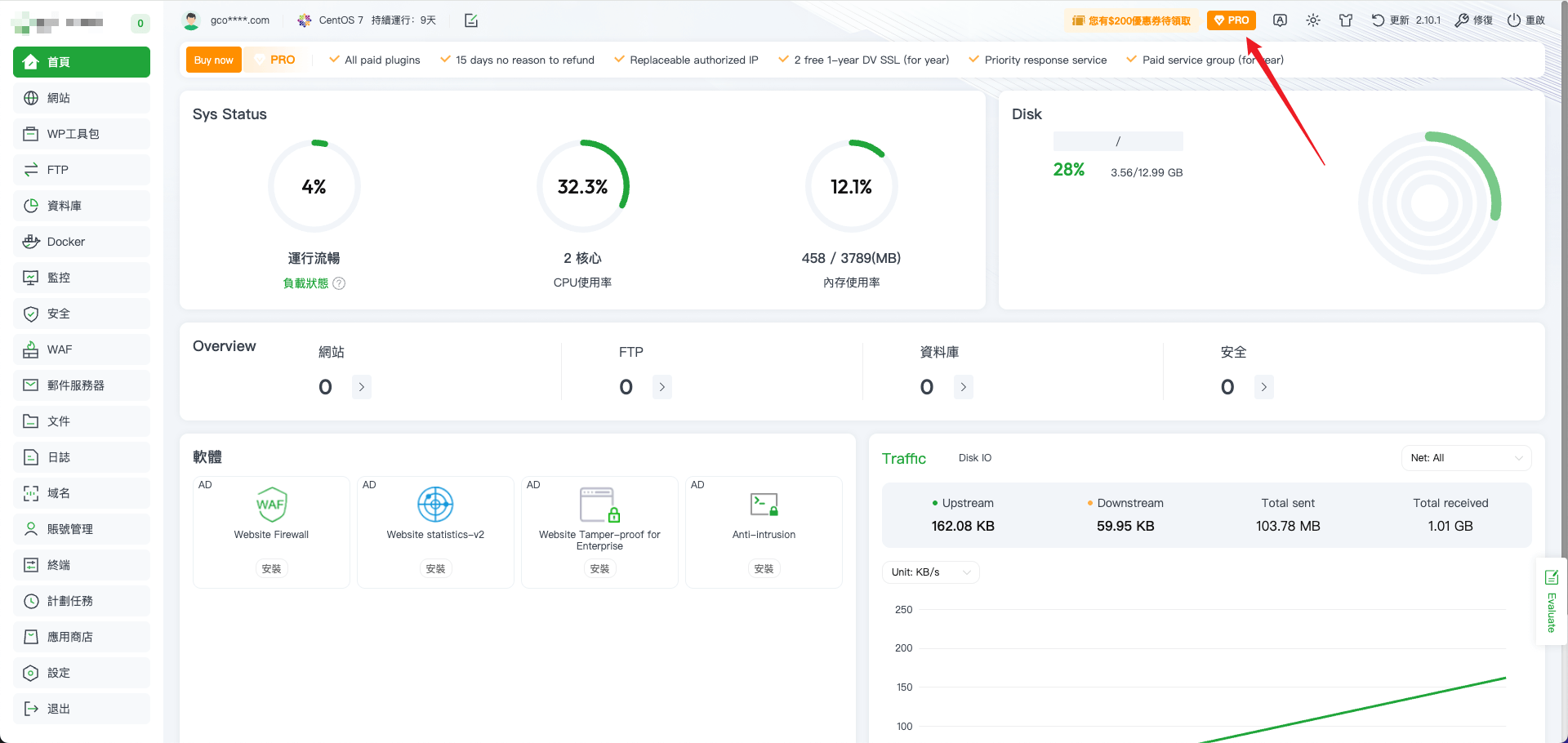
Task: Open the Evaluate feedback side tab
Action: click(1552, 602)
